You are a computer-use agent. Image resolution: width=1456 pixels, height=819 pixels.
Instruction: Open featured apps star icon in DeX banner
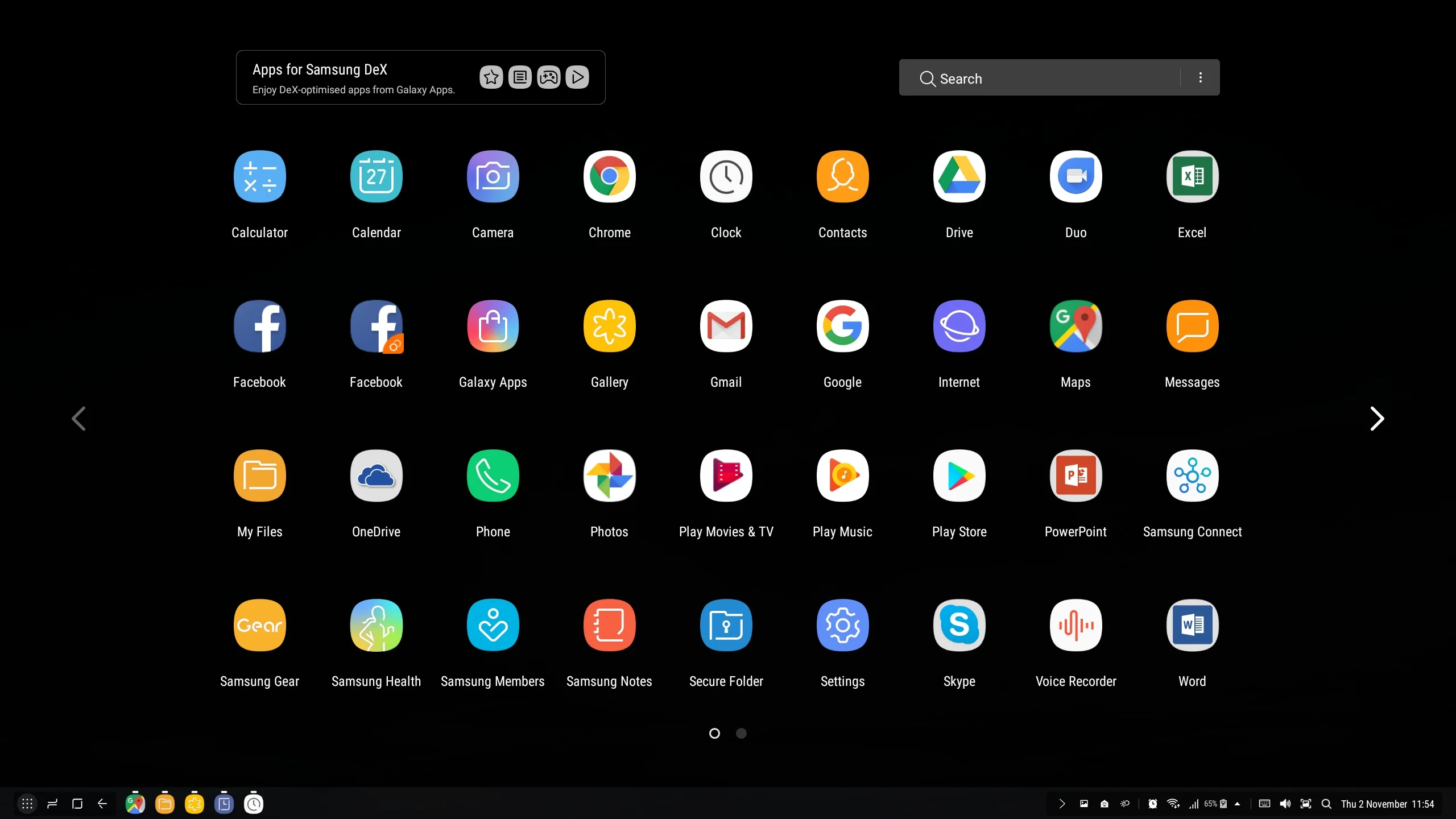coord(491,77)
